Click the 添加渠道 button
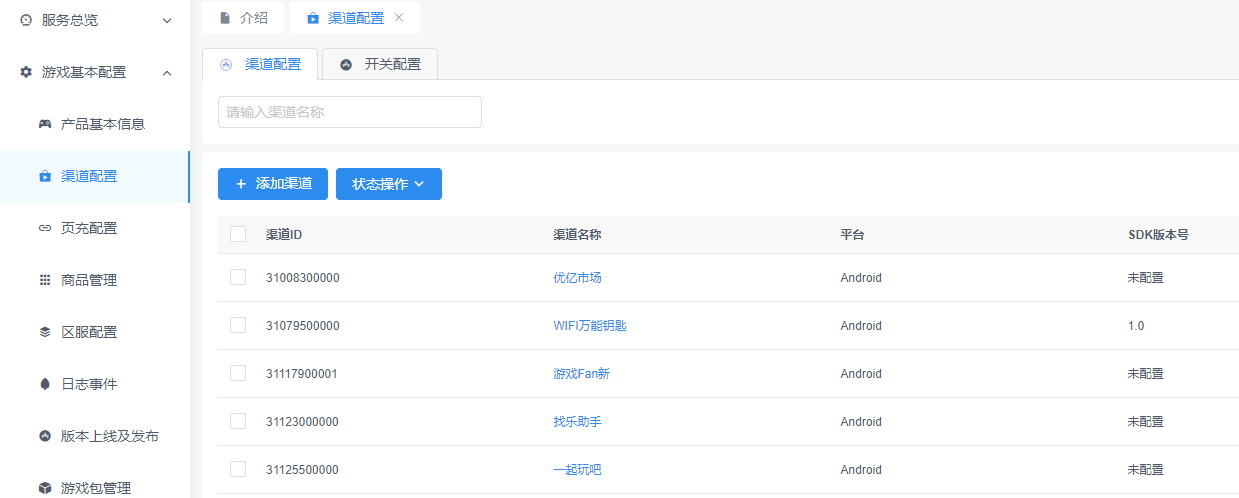Screen dimensions: 1239x498 pyautogui.click(x=273, y=184)
